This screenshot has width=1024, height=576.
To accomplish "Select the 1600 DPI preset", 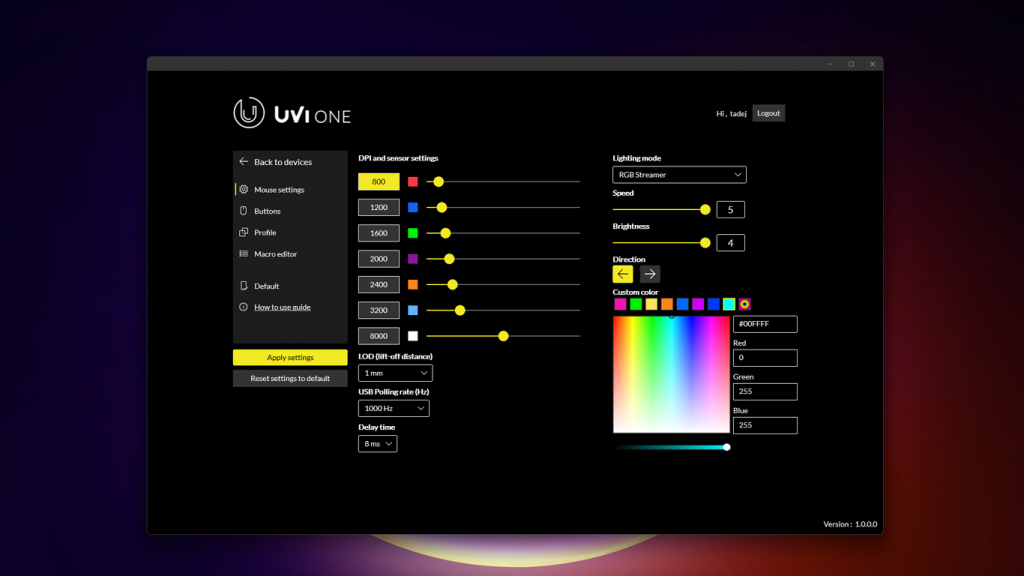I will 378,233.
